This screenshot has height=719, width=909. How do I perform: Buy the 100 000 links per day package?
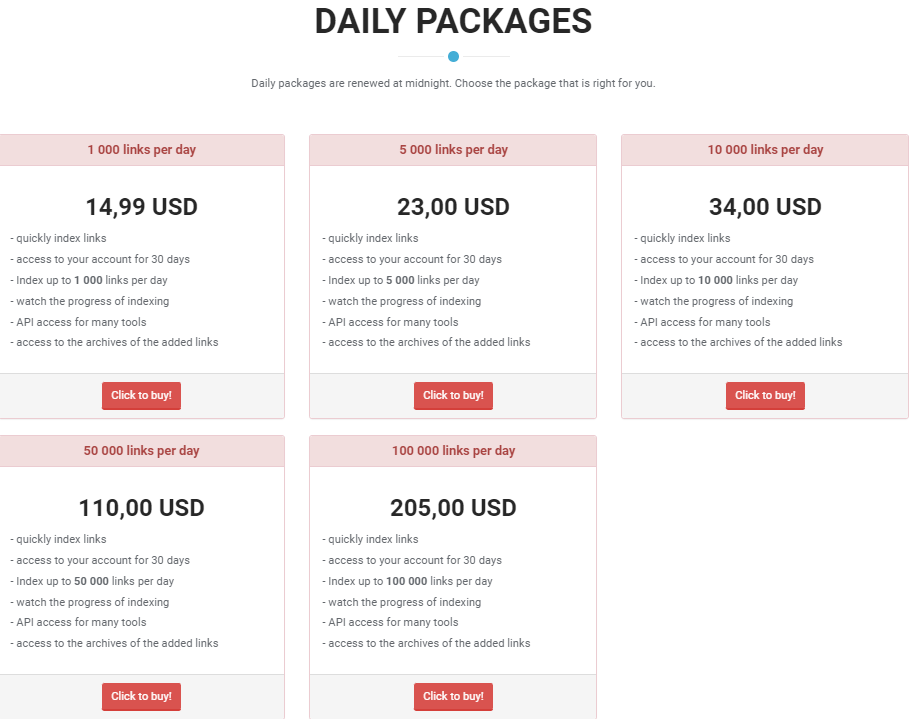tap(453, 696)
